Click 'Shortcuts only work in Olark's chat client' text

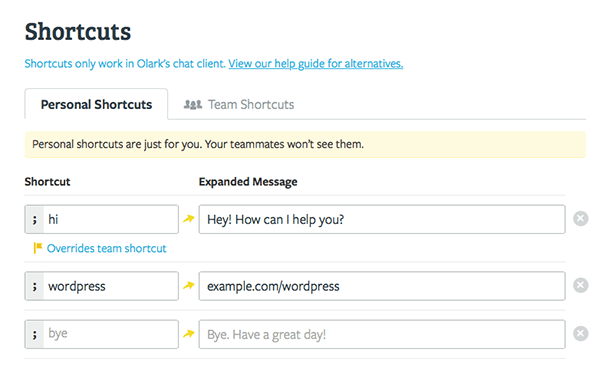[x=125, y=64]
